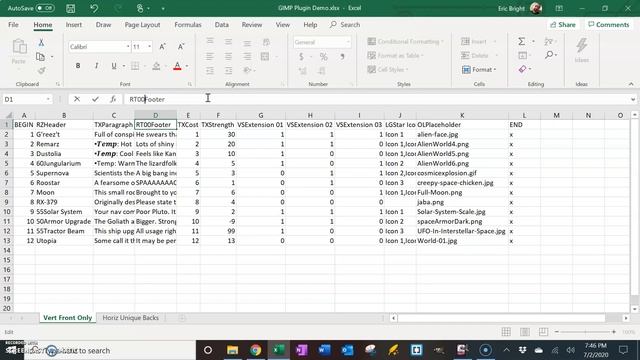Click the Comma Style icon
Image resolution: width=640 pixels, height=360 pixels.
pos(342,56)
